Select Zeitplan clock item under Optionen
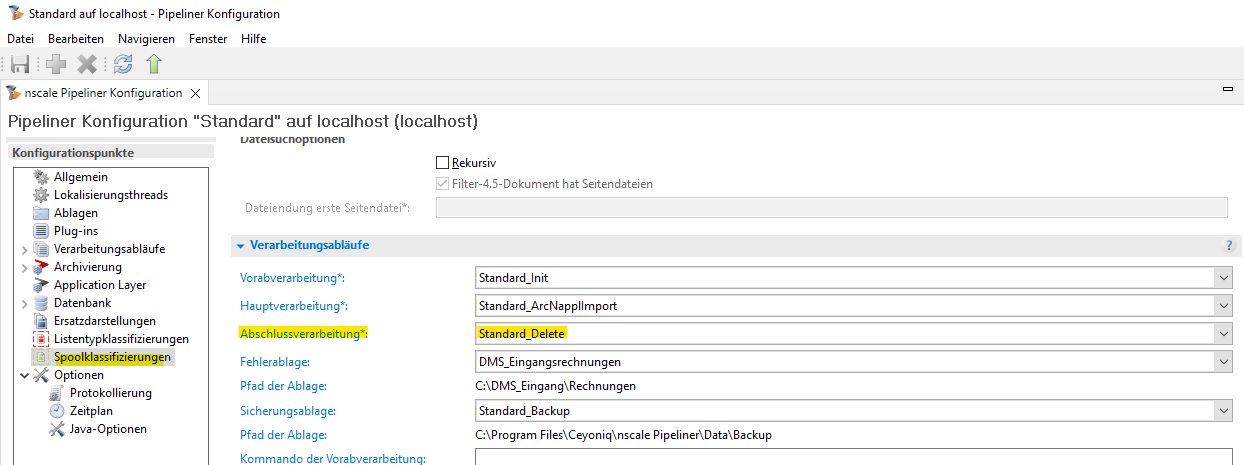 (x=93, y=411)
